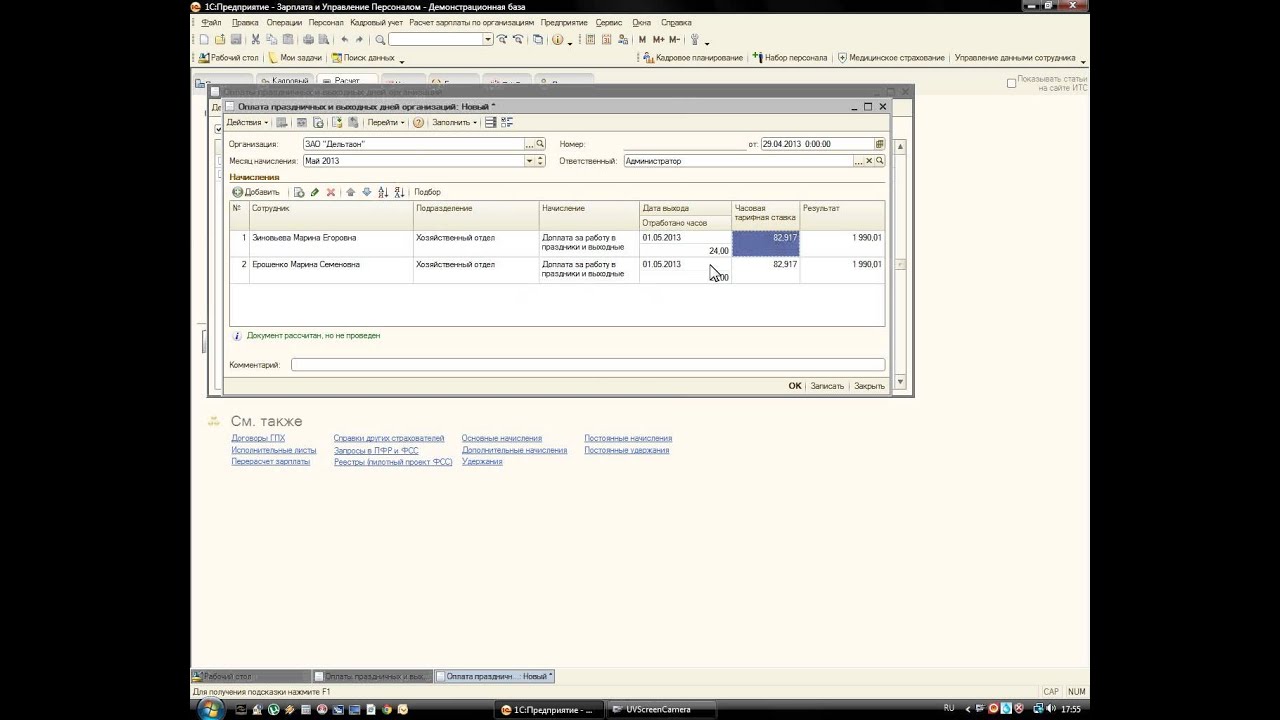Viewport: 1280px width, 720px height.
Task: Click the Open file icon in main toolbar
Action: coord(220,40)
